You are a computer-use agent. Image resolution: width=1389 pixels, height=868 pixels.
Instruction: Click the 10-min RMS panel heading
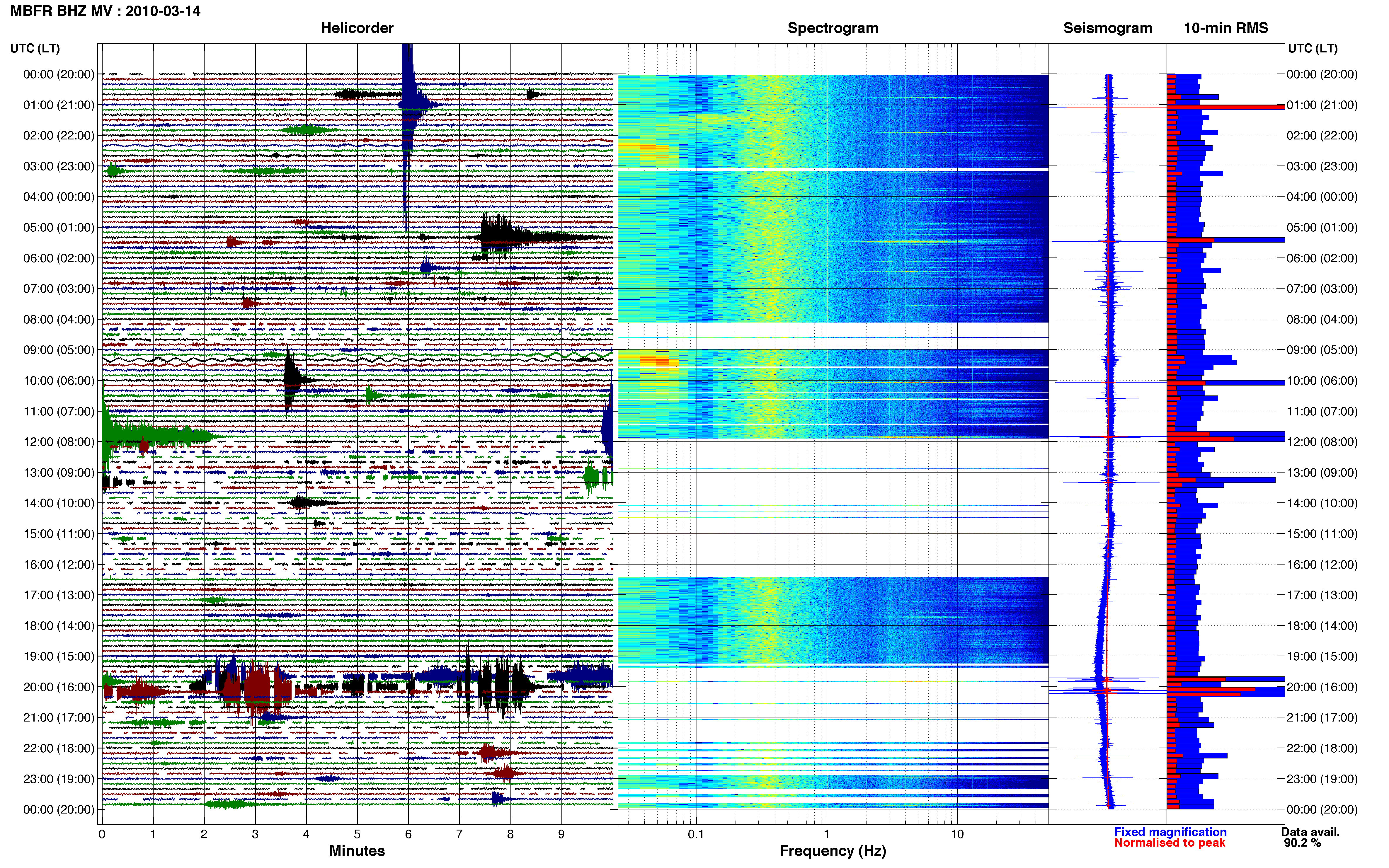tap(1226, 28)
